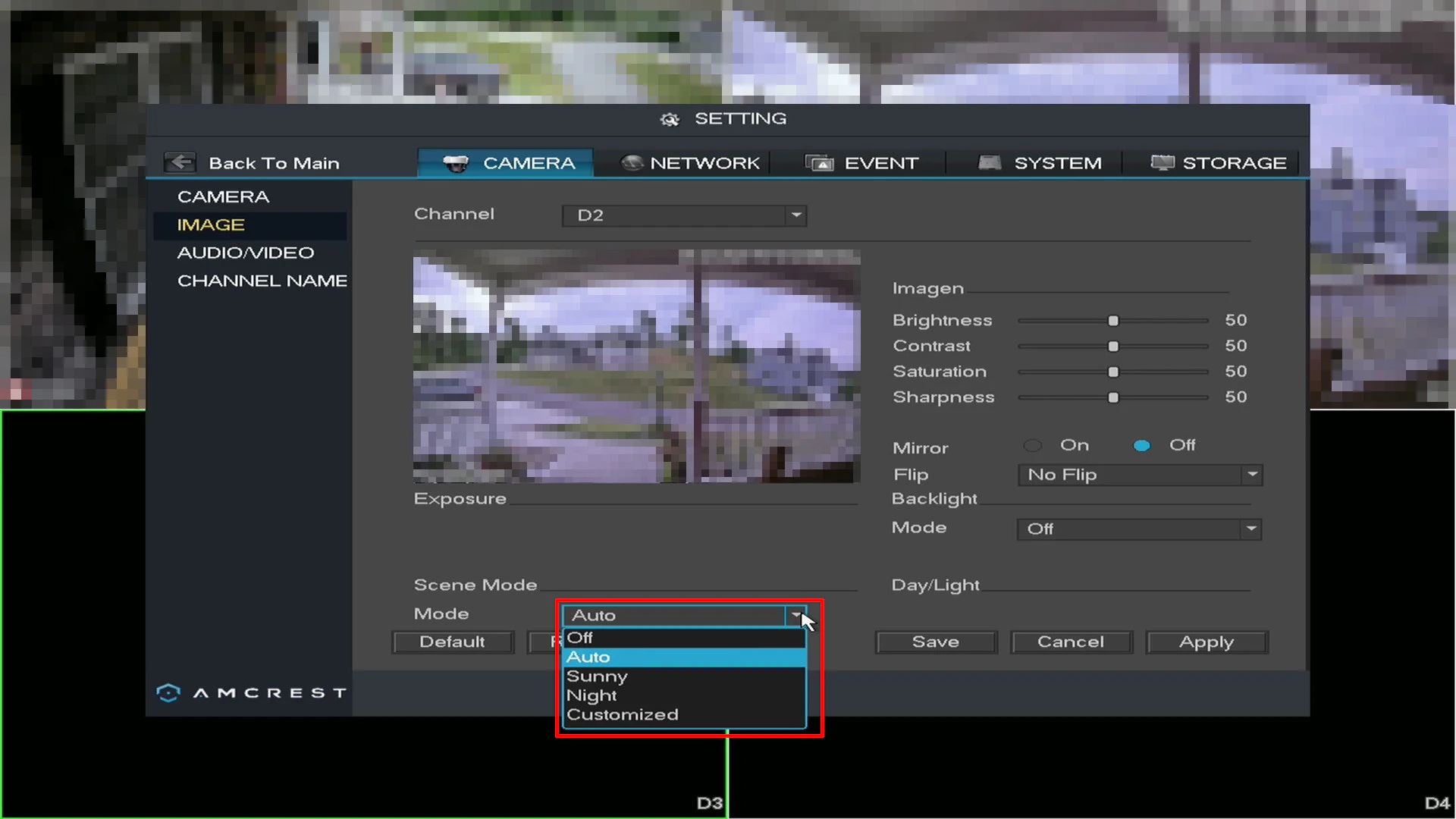Click the Exposure section label
1456x819 pixels.
(x=460, y=499)
